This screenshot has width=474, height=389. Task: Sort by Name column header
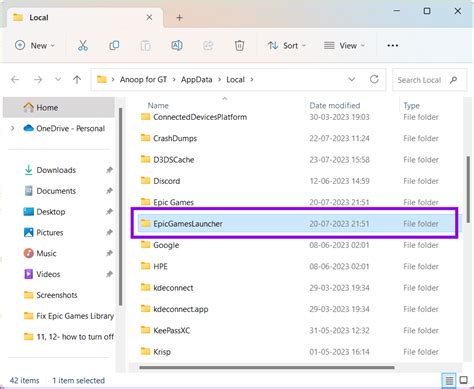[x=158, y=106]
